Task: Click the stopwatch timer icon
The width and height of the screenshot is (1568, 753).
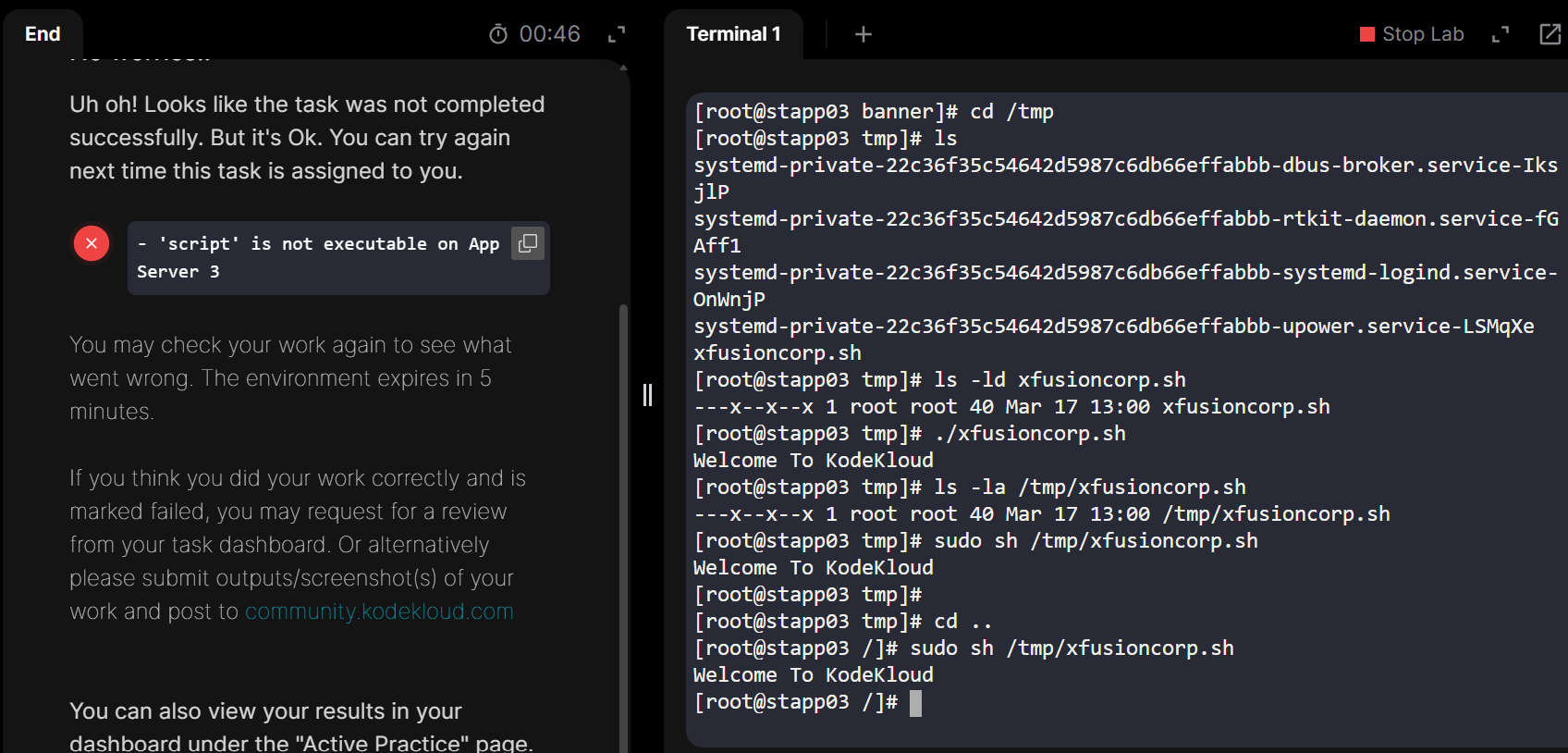Action: (497, 34)
